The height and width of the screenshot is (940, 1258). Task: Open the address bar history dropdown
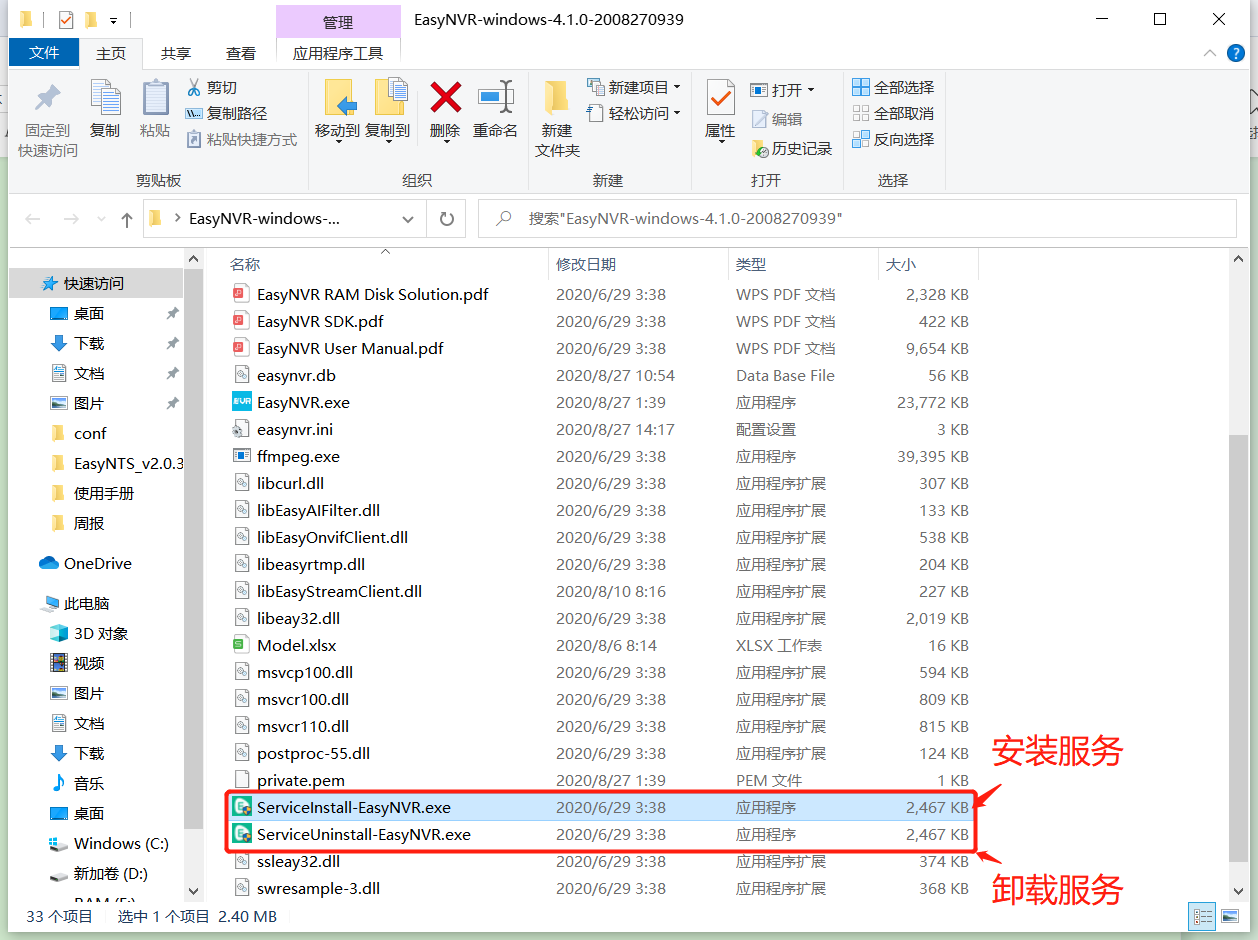click(x=408, y=219)
